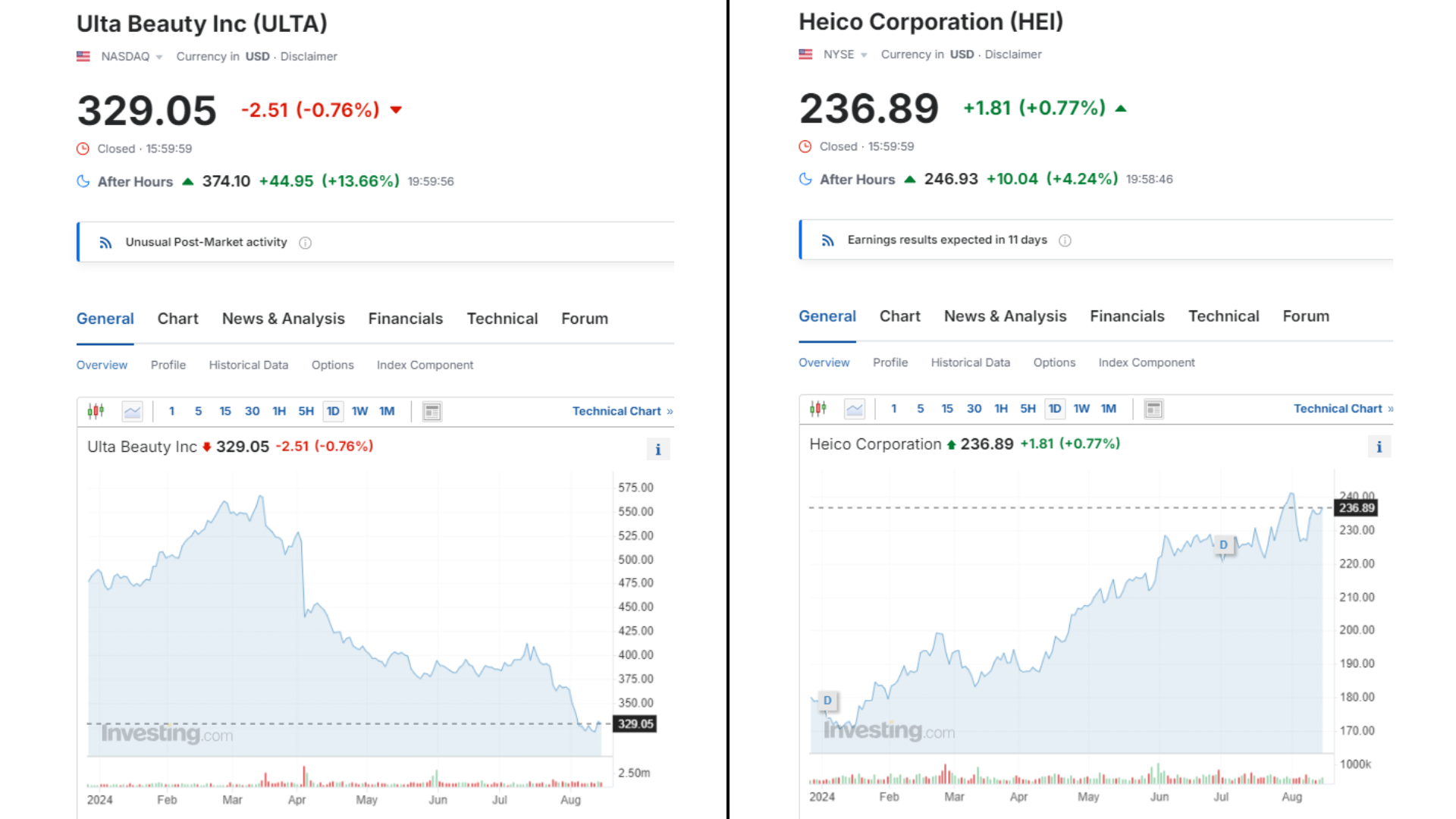Open calendar icon in Heico chart toolbar
Image resolution: width=1456 pixels, height=819 pixels.
tap(1153, 409)
